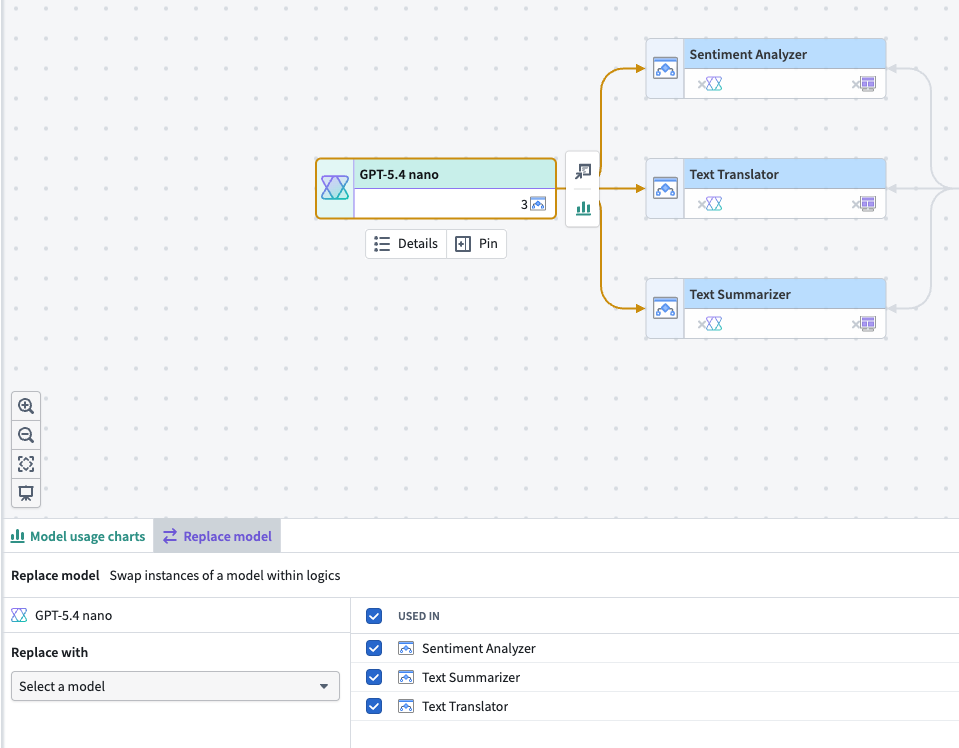The width and height of the screenshot is (959, 748).
Task: Click the Text Summarizer logic node icon
Action: 665,308
